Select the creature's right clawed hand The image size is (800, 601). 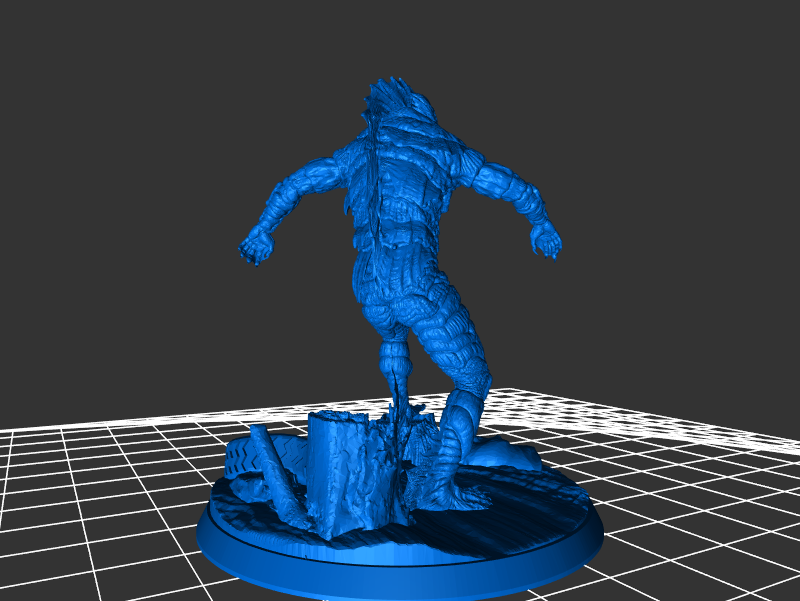546,240
